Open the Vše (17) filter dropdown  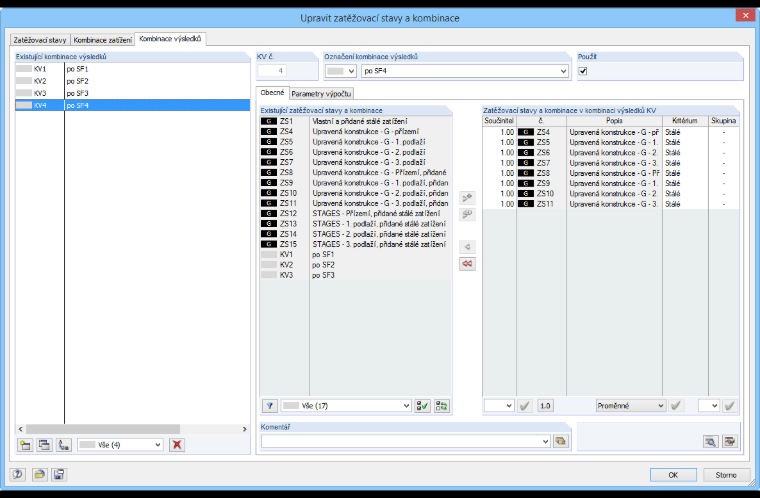346,406
